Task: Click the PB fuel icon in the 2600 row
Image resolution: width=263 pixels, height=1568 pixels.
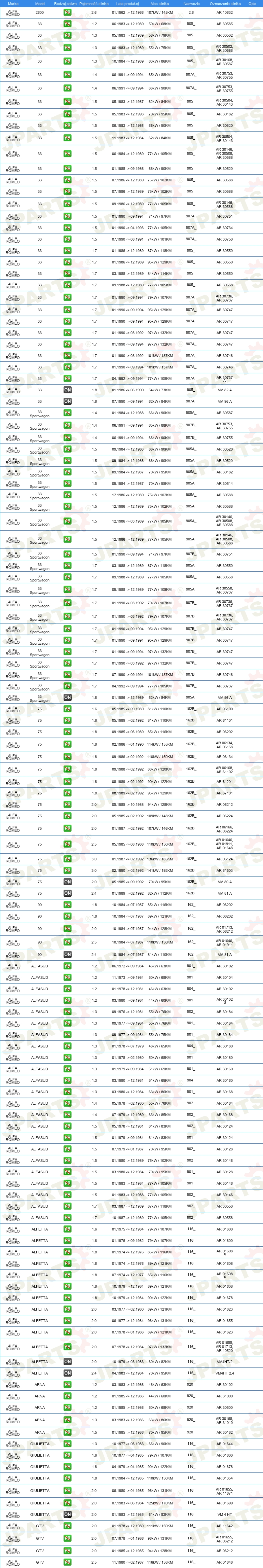Action: [68, 12]
